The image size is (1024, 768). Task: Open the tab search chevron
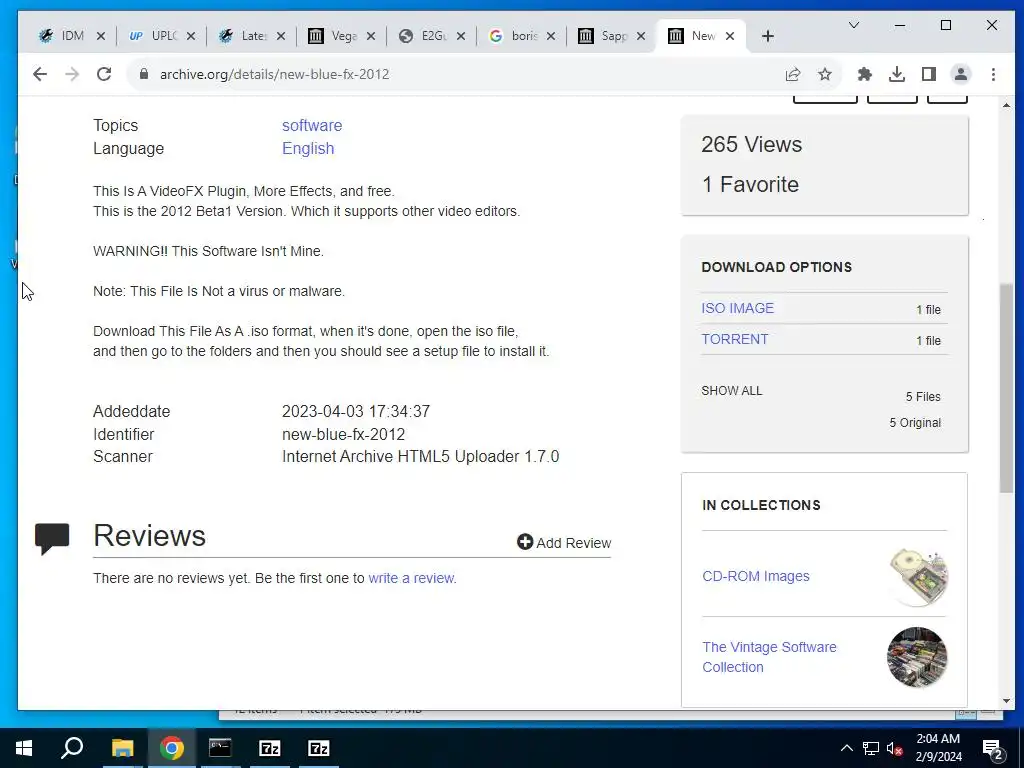pyautogui.click(x=854, y=25)
